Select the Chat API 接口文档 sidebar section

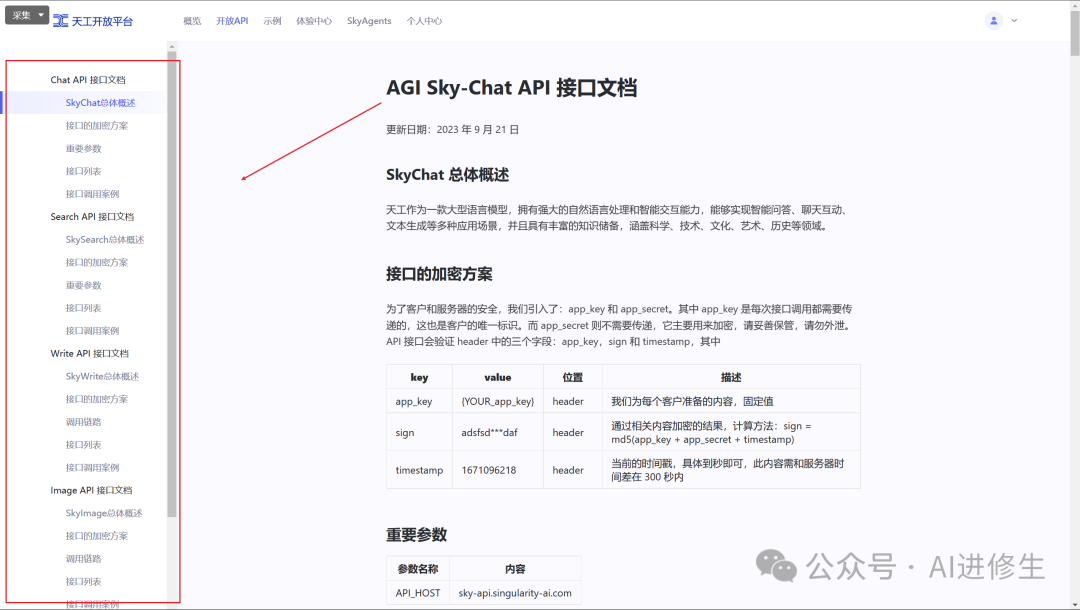87,80
